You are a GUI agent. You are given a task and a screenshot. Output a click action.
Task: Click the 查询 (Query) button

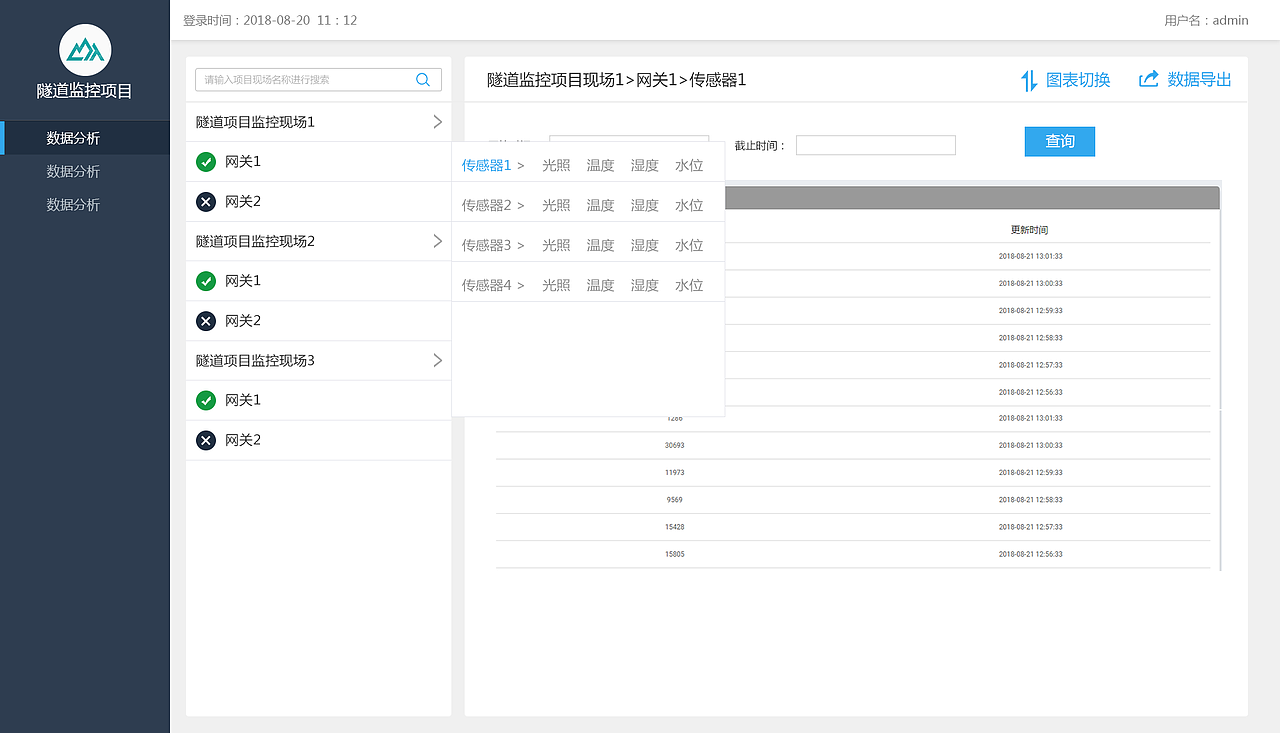coord(1059,141)
